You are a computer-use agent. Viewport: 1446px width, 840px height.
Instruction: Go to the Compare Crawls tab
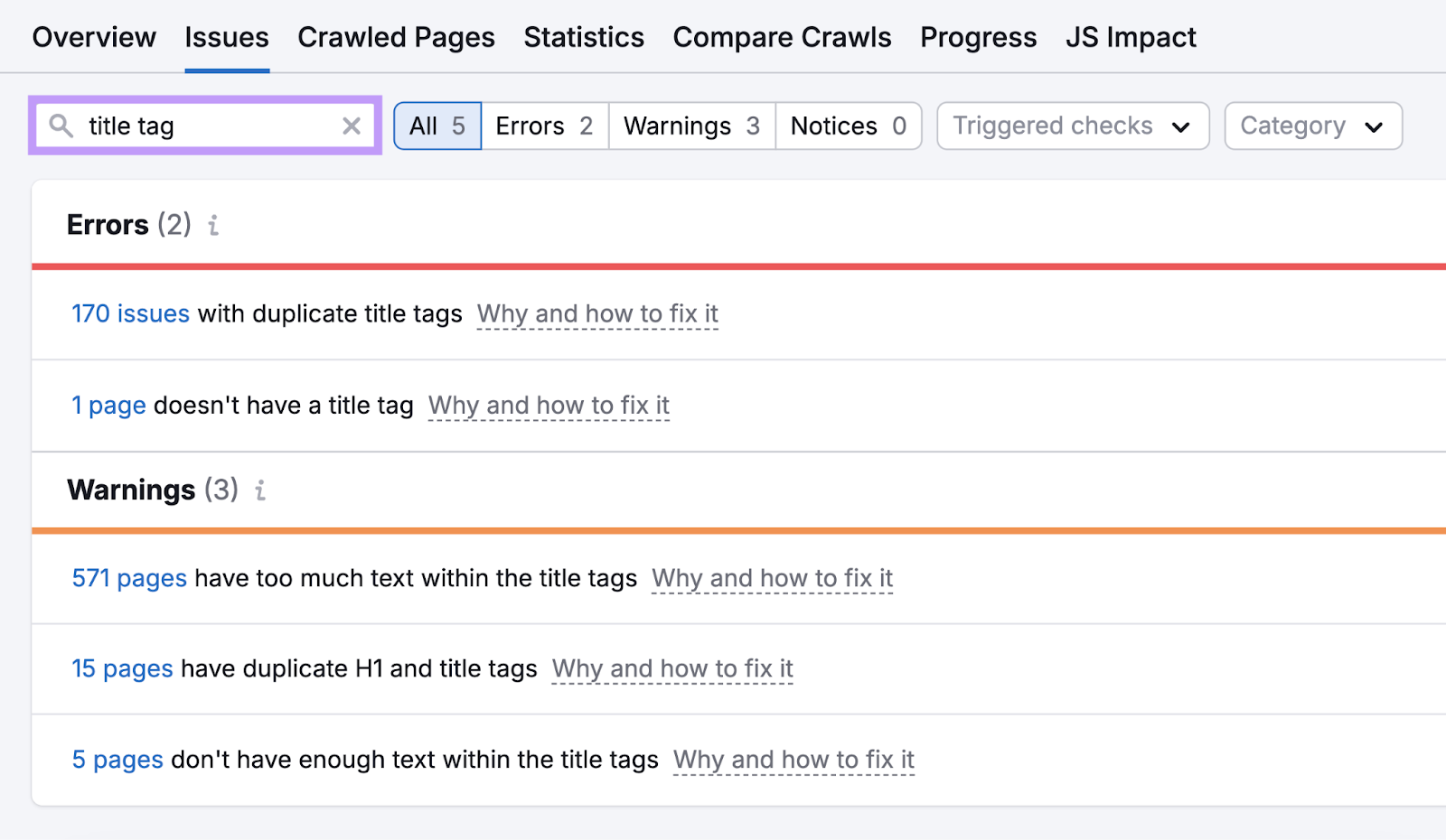(782, 37)
